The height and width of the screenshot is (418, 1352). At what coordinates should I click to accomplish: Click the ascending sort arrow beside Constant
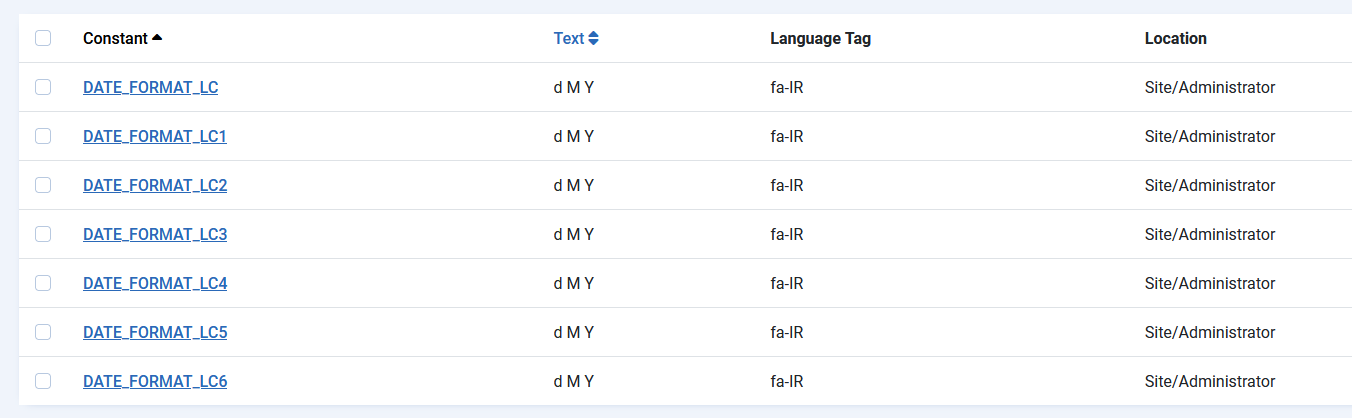point(157,38)
